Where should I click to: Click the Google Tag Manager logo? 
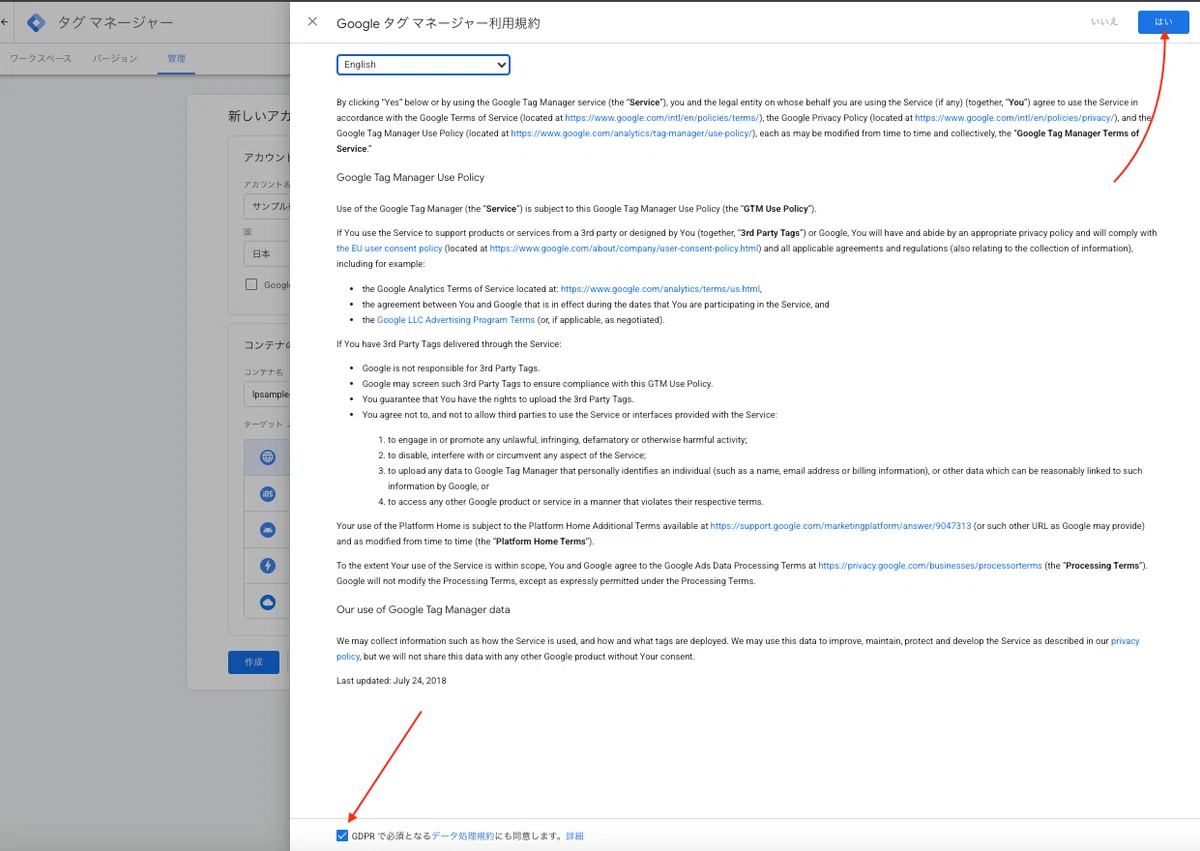pyautogui.click(x=36, y=22)
